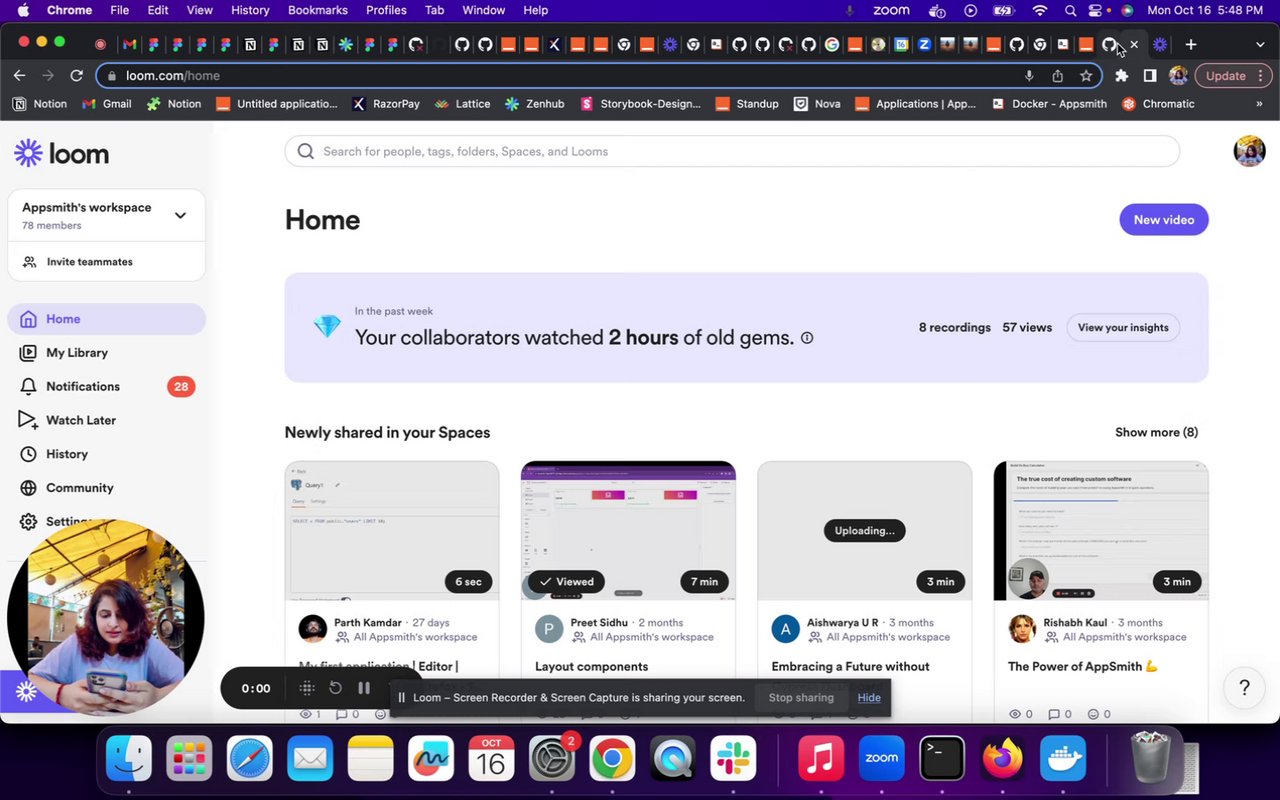The image size is (1280, 800).
Task: Click the drag-handle grid icon on recorder
Action: [307, 688]
